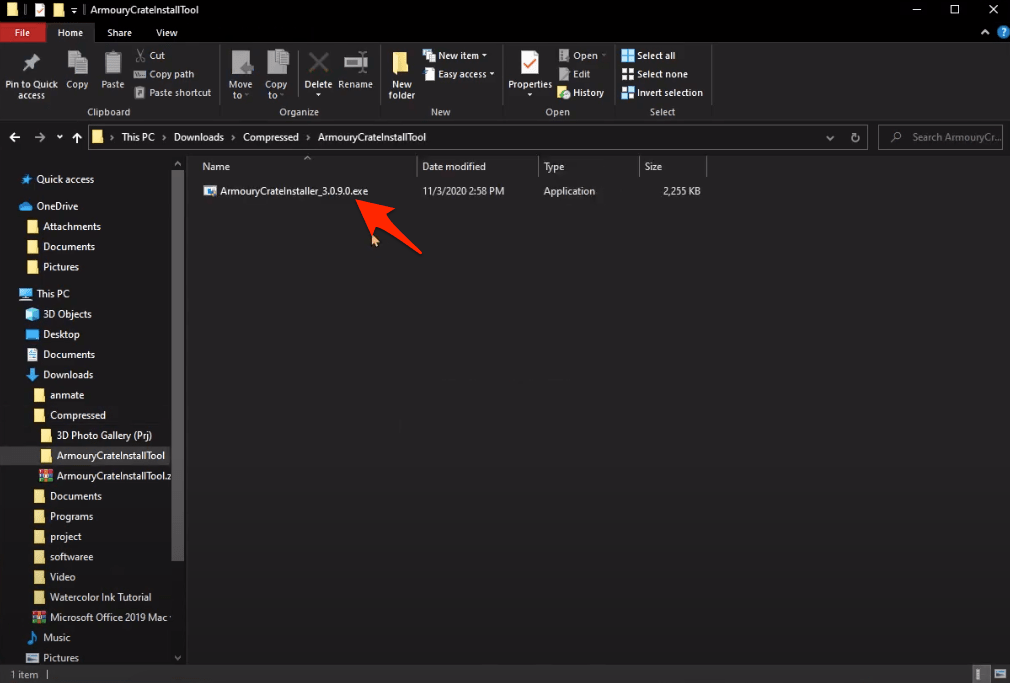The height and width of the screenshot is (683, 1010).
Task: Click This PC in the address bar
Action: pyautogui.click(x=138, y=137)
